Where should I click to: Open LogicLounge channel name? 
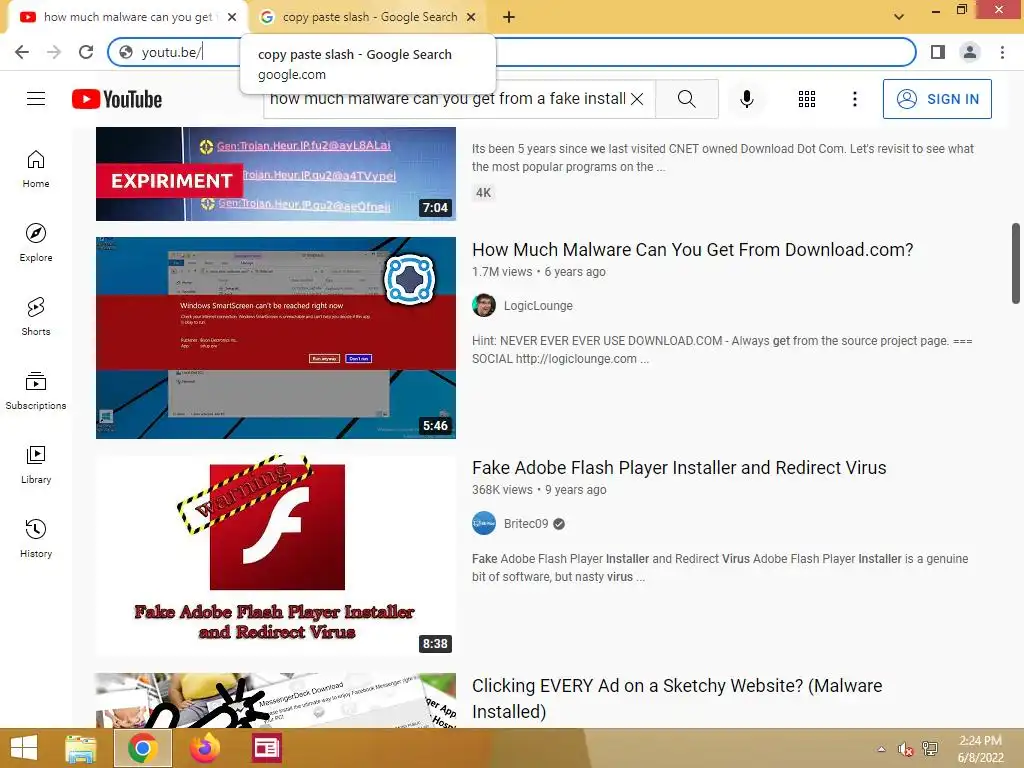(x=538, y=306)
